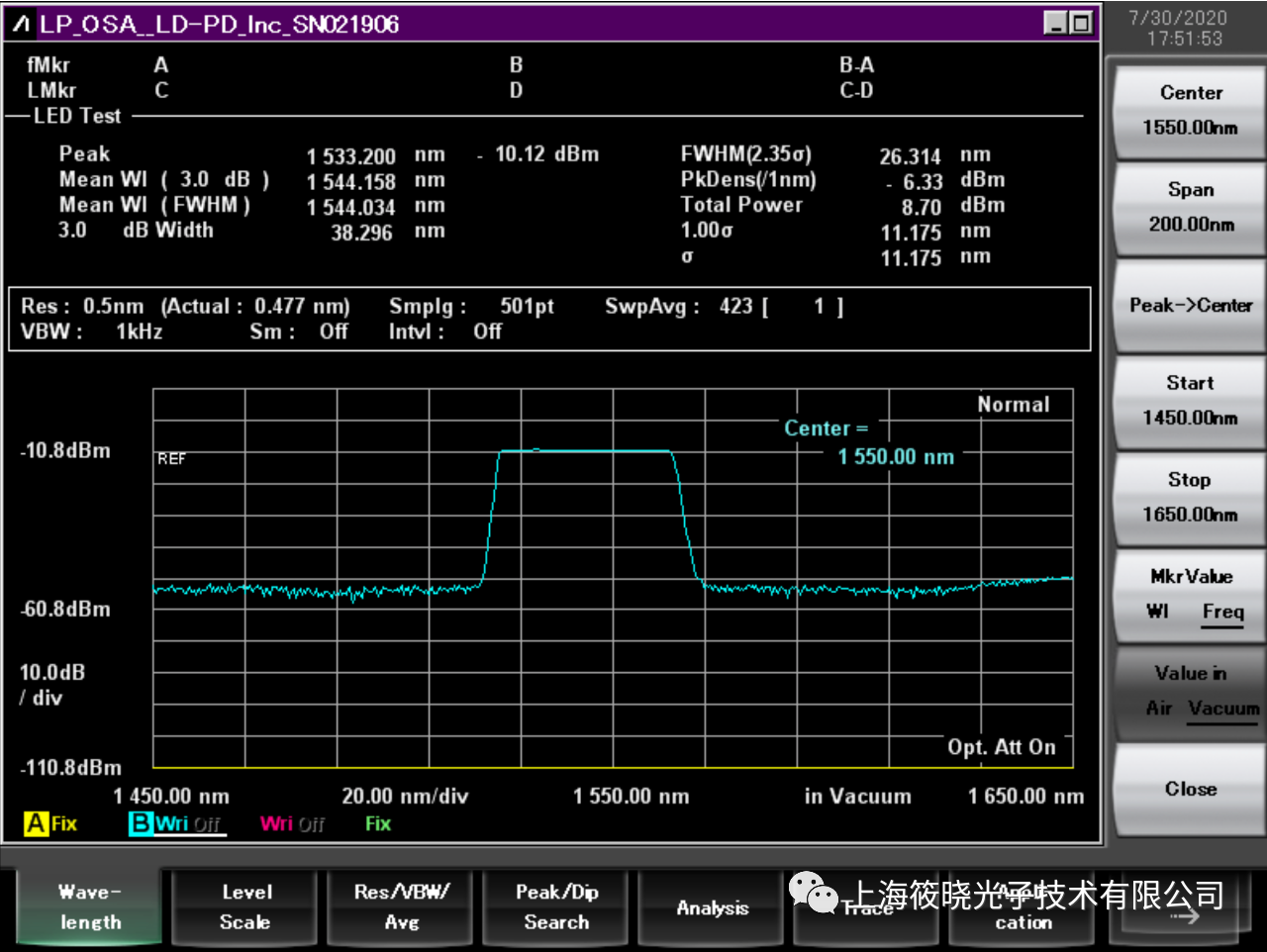Set wavelength value in Vacuum
1267x952 pixels.
[x=1223, y=709]
